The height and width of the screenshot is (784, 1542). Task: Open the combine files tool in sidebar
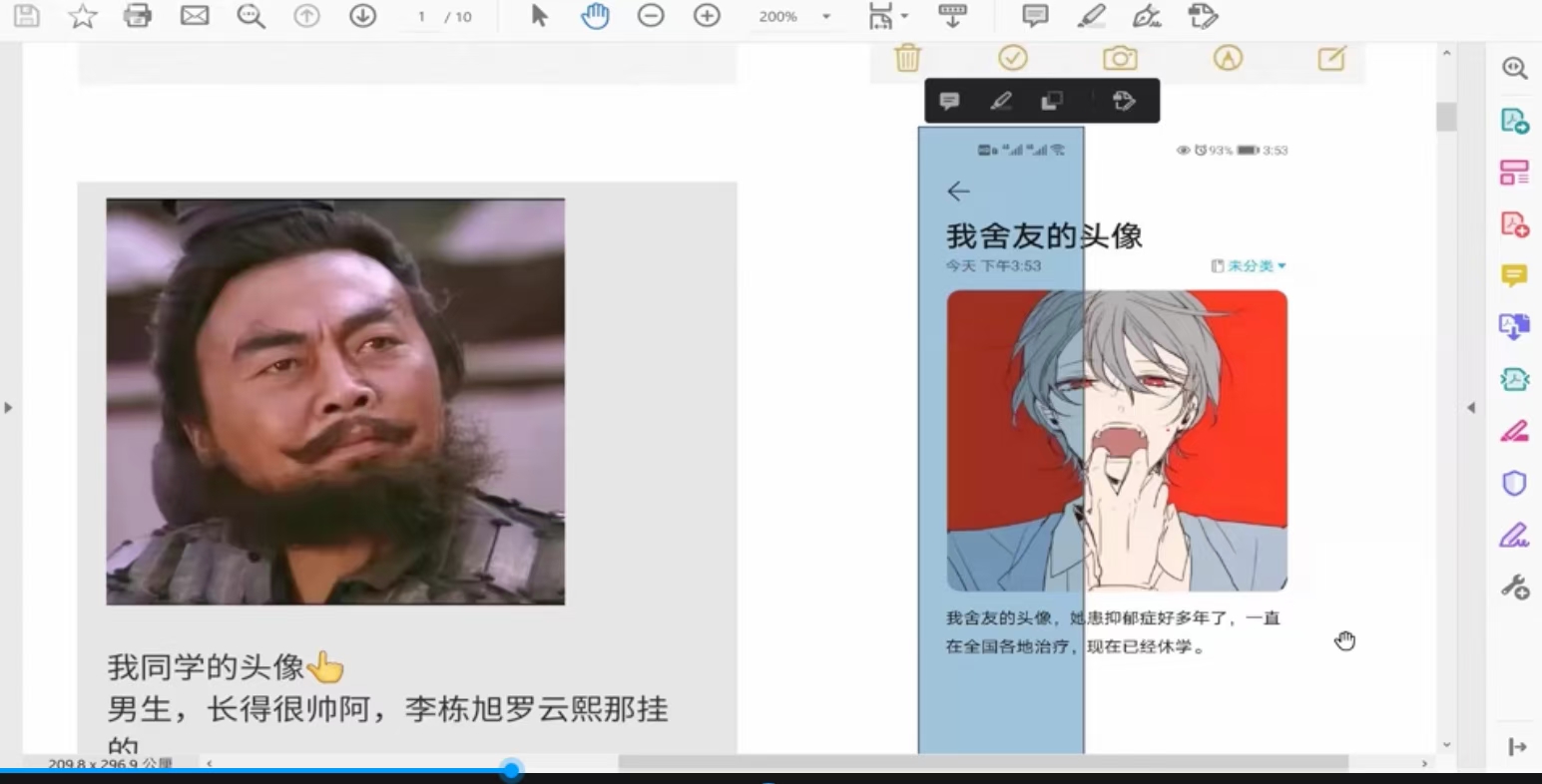(x=1514, y=327)
